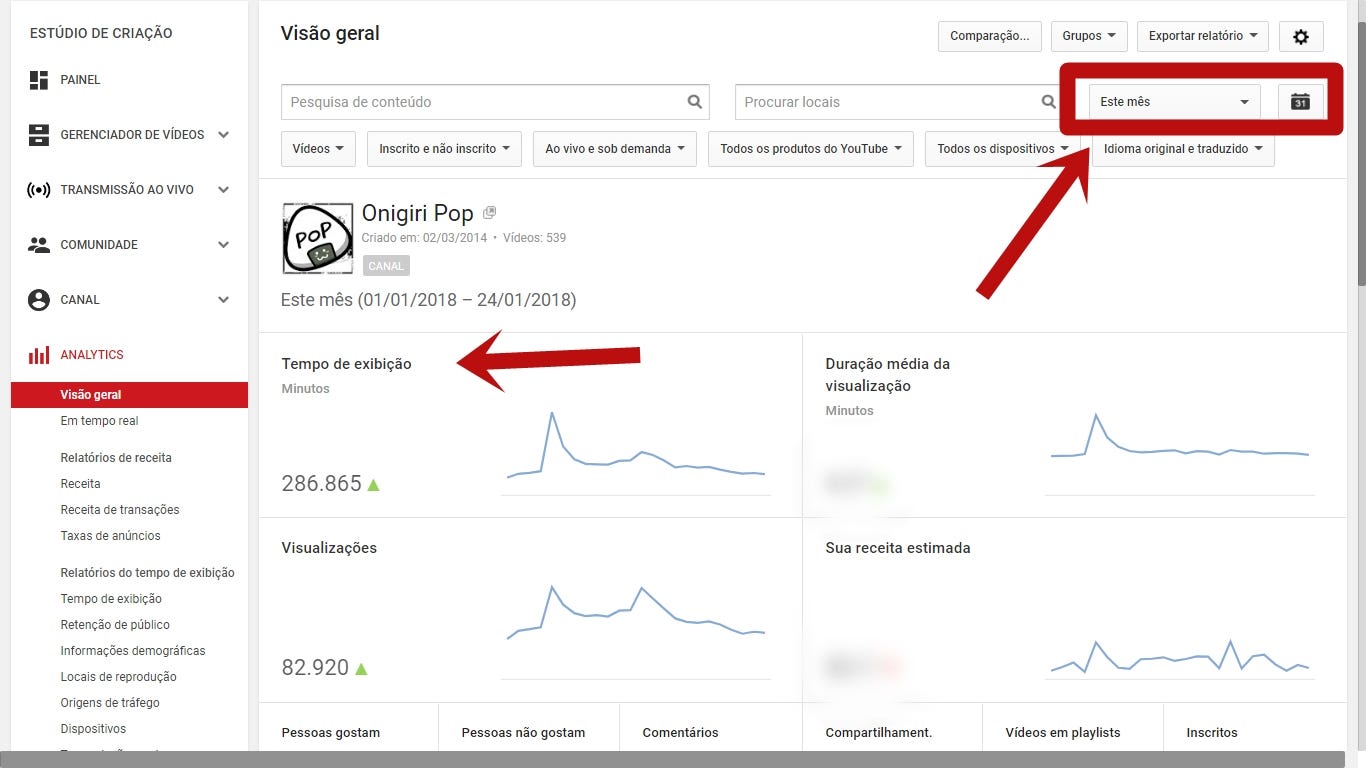Open the Pessoas gostam metric

pyautogui.click(x=330, y=733)
